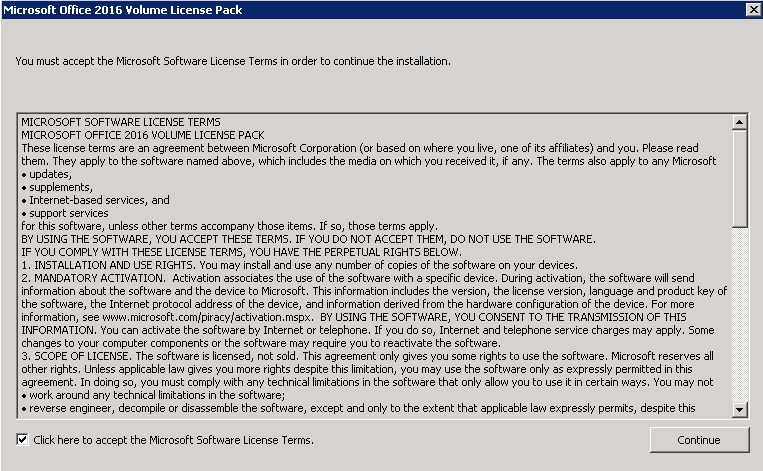
Task: Click the 'support services' bullet line
Action: click(x=68, y=213)
